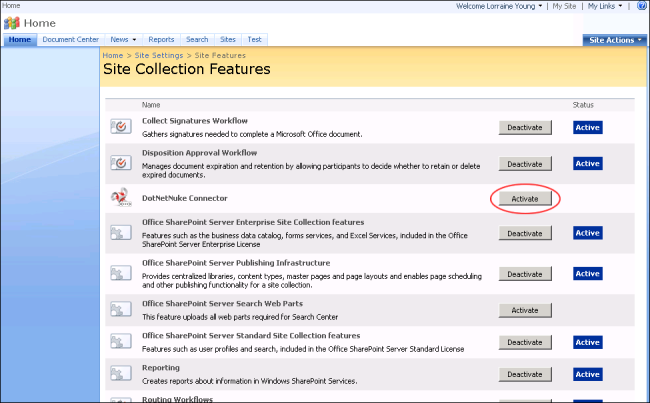The image size is (650, 403).
Task: Click the DotNetNuke Connector feature name
Action: (x=184, y=198)
